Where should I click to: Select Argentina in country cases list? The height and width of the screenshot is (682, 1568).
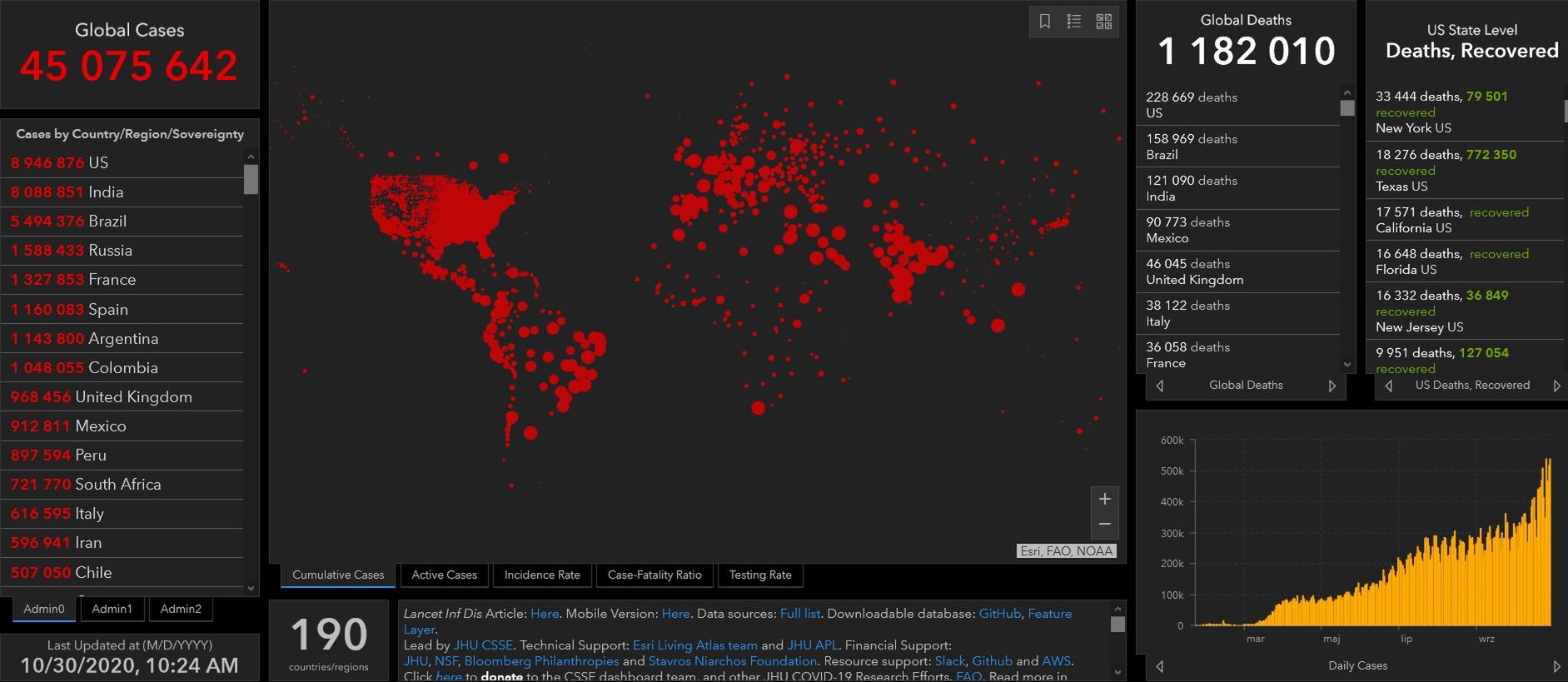[x=122, y=339]
